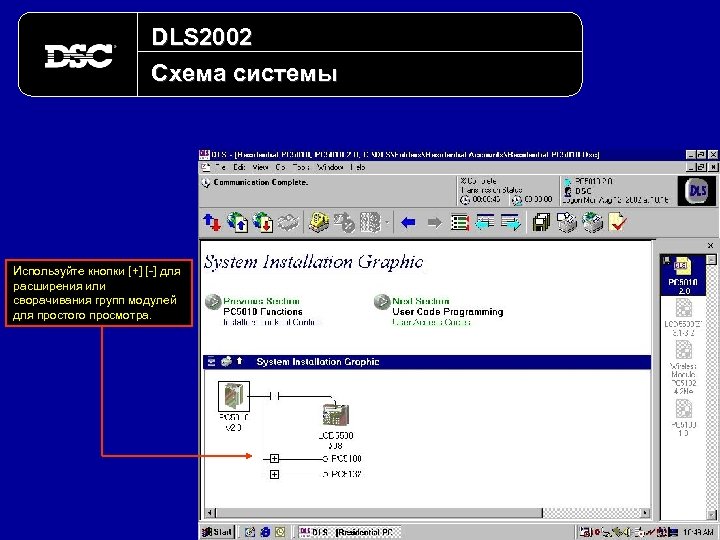Viewport: 720px width, 540px height.
Task: Click the document with red checkmark icon
Action: 618,222
